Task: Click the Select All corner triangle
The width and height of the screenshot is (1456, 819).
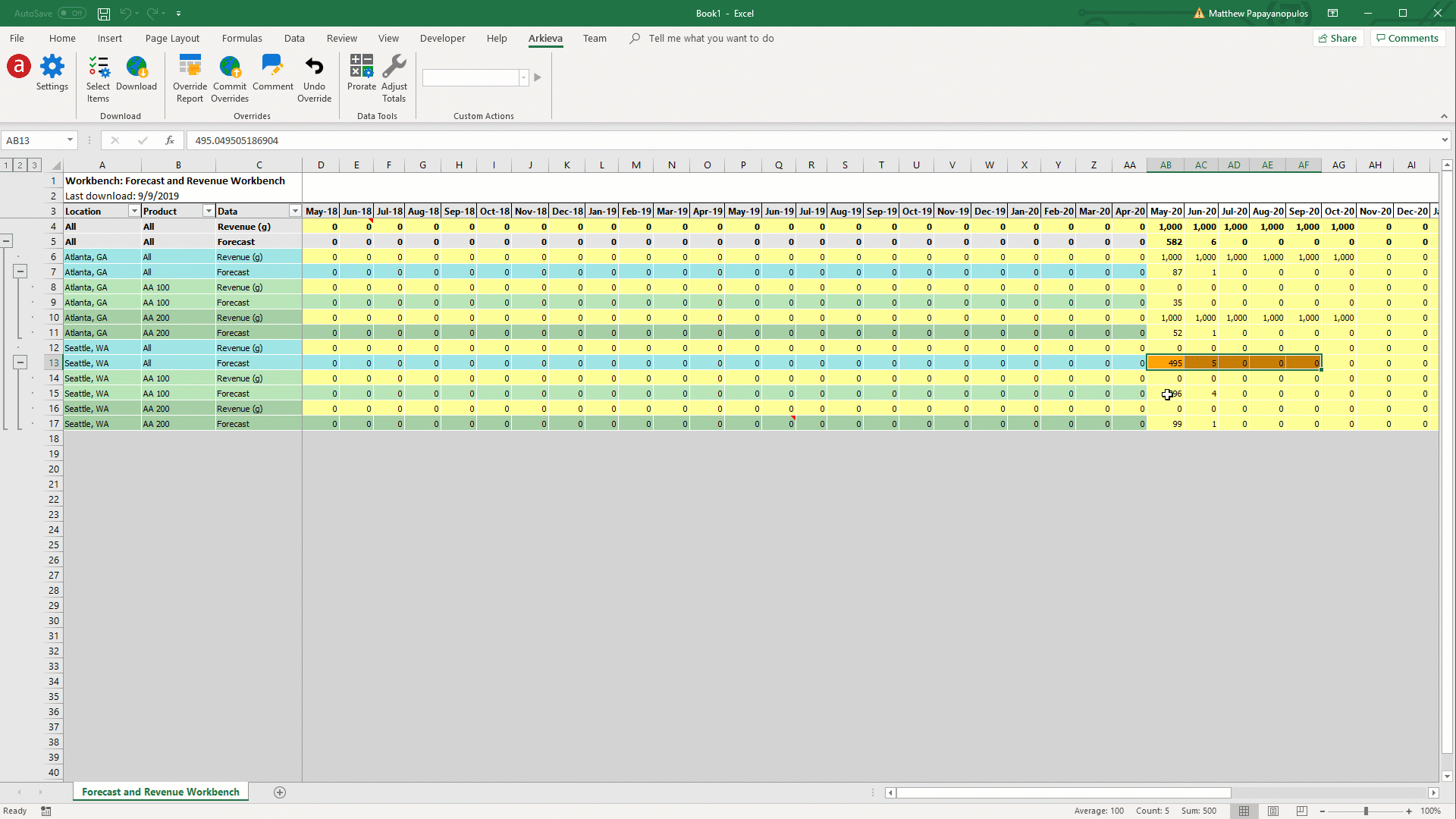Action: click(x=56, y=165)
